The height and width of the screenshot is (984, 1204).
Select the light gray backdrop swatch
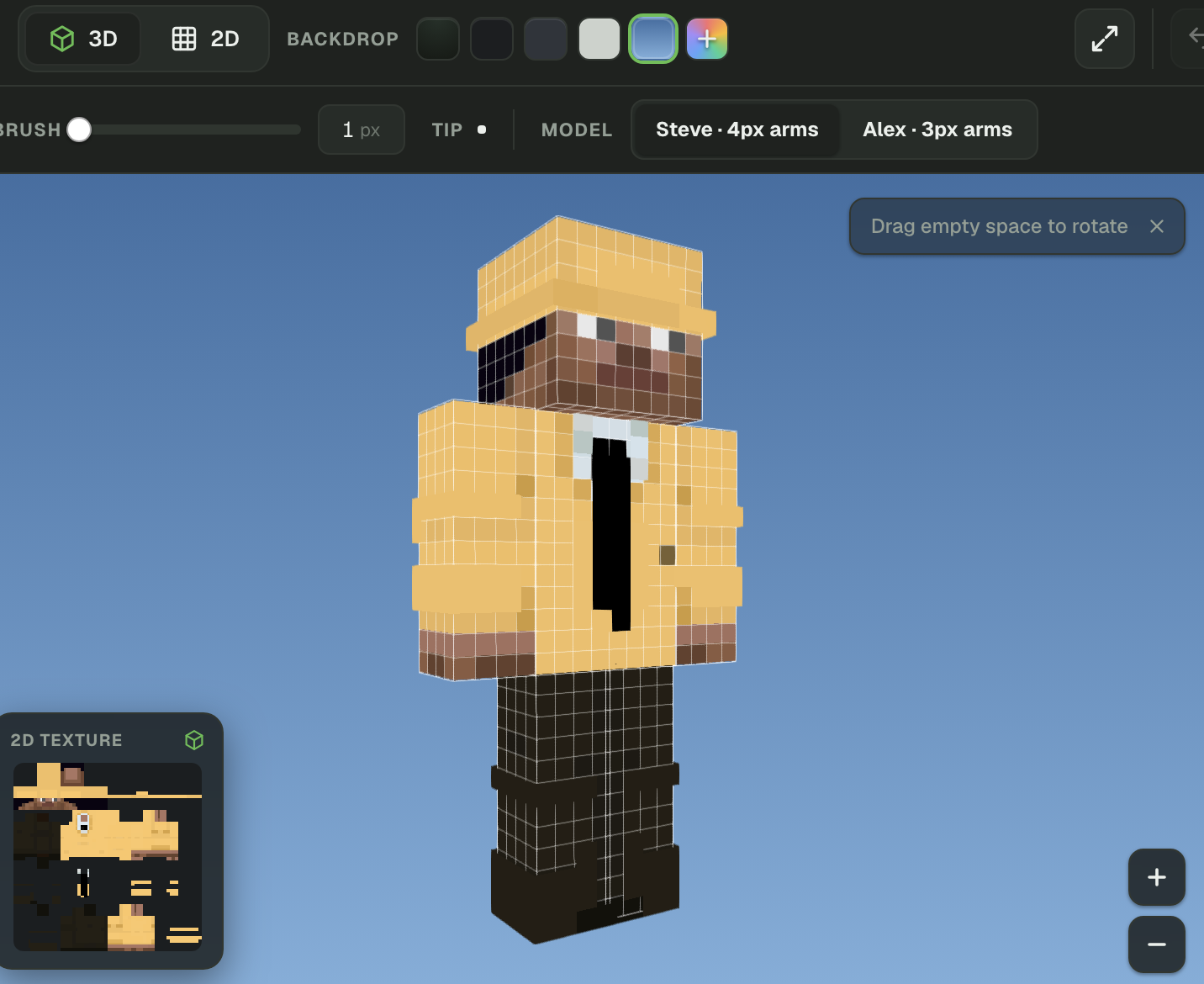pyautogui.click(x=599, y=39)
